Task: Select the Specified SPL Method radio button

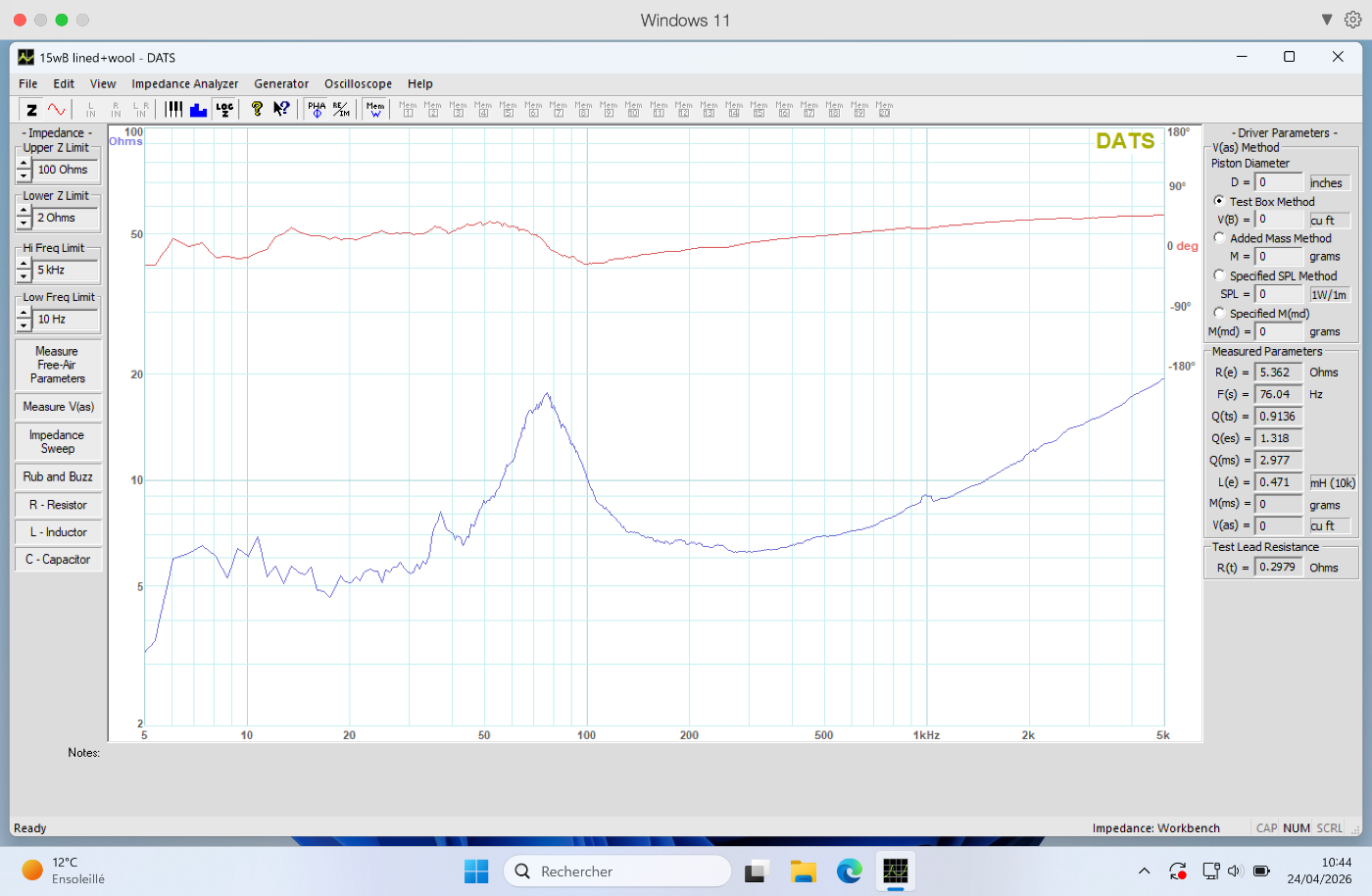Action: (x=1220, y=275)
